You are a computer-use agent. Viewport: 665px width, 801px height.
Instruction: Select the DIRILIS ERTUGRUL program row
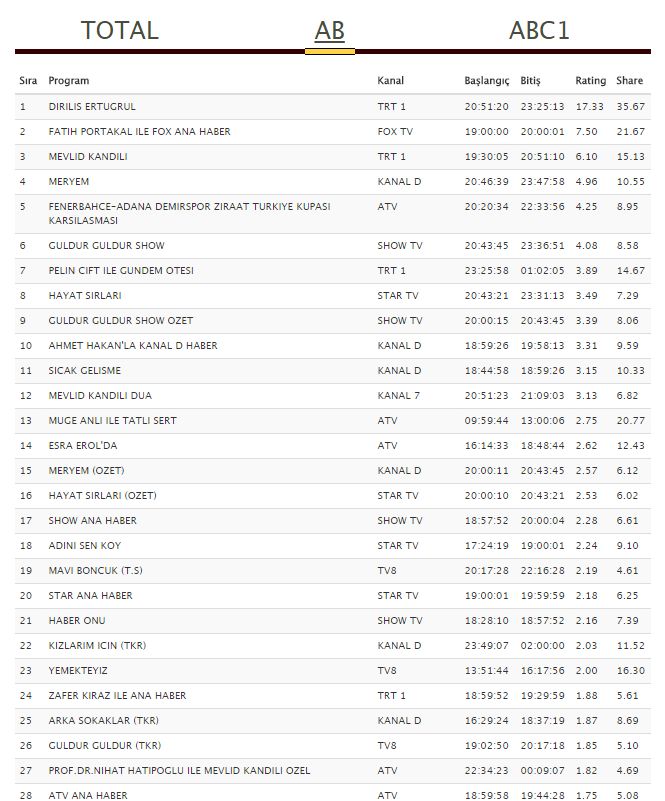point(92,106)
